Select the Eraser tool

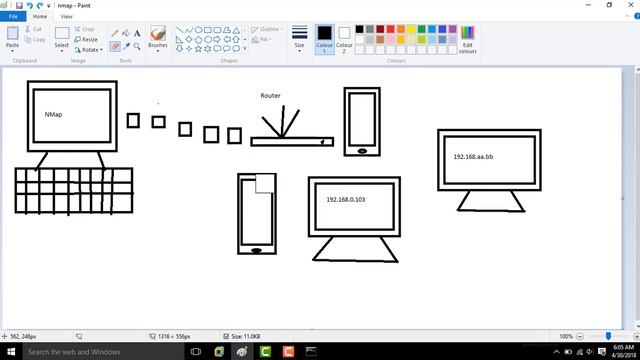(x=115, y=47)
